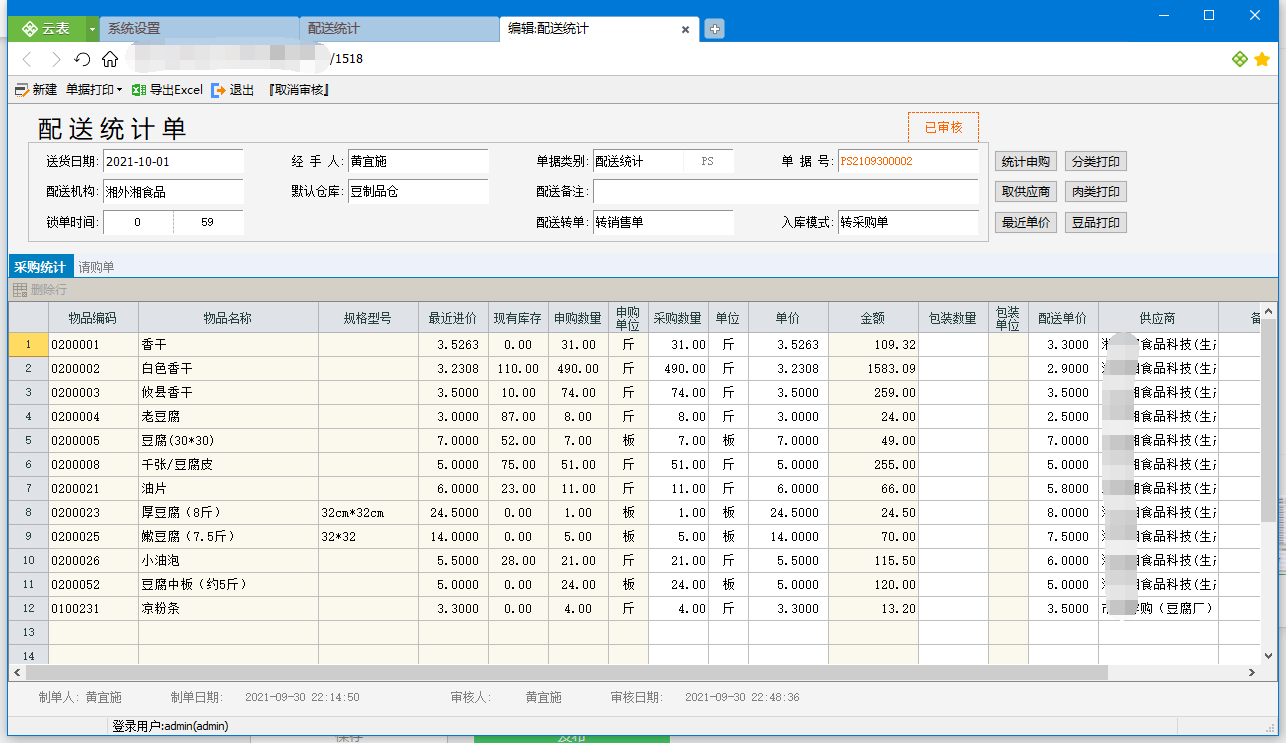Click the 删除行 toolbar button
1286x743 pixels.
(x=40, y=290)
